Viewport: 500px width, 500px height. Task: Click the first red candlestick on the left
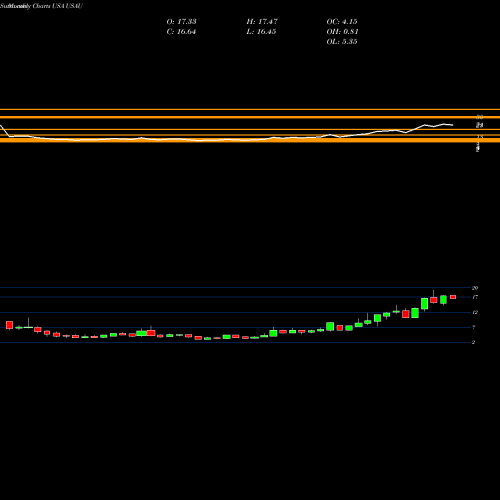pyautogui.click(x=9, y=325)
